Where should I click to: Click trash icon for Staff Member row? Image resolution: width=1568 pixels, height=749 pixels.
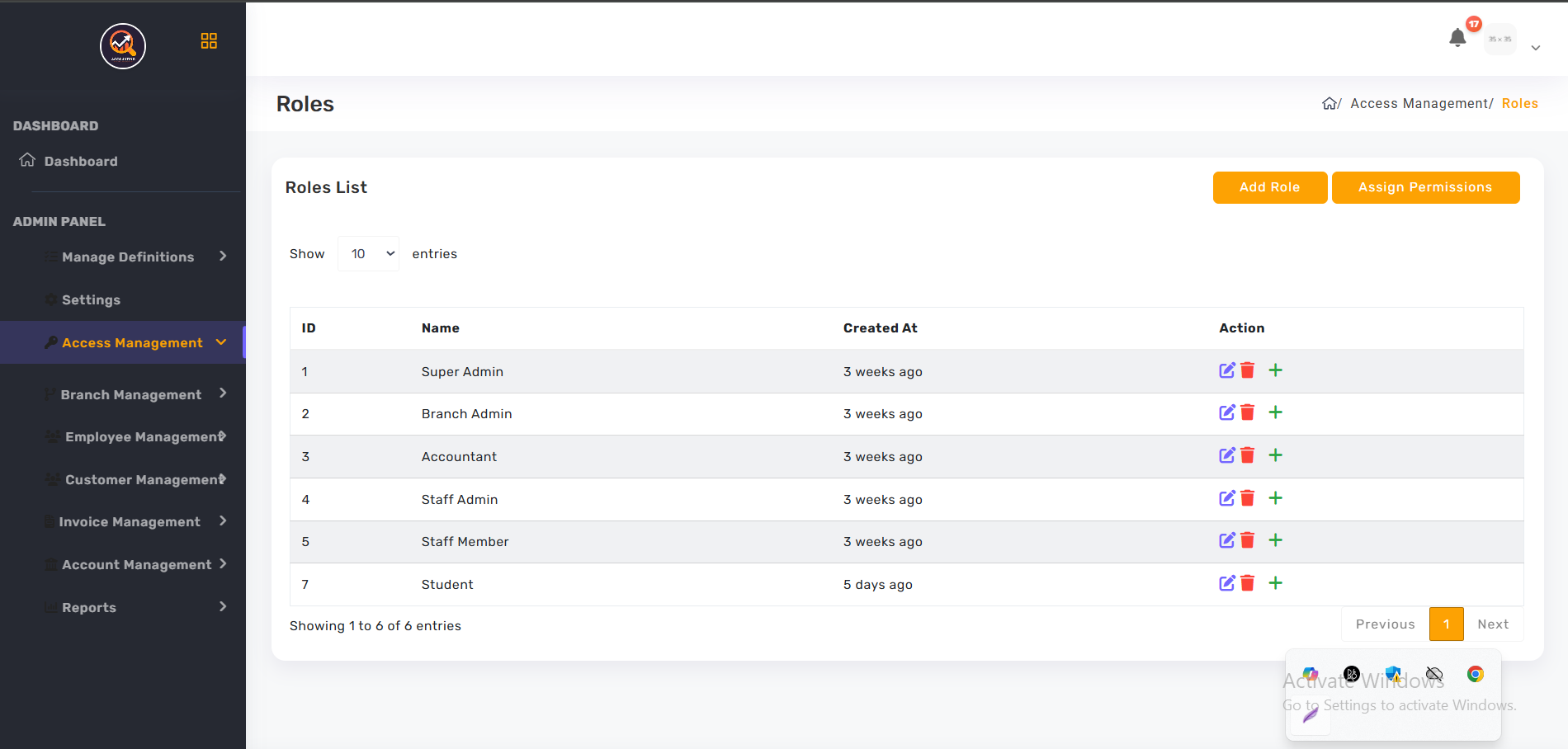(1248, 540)
